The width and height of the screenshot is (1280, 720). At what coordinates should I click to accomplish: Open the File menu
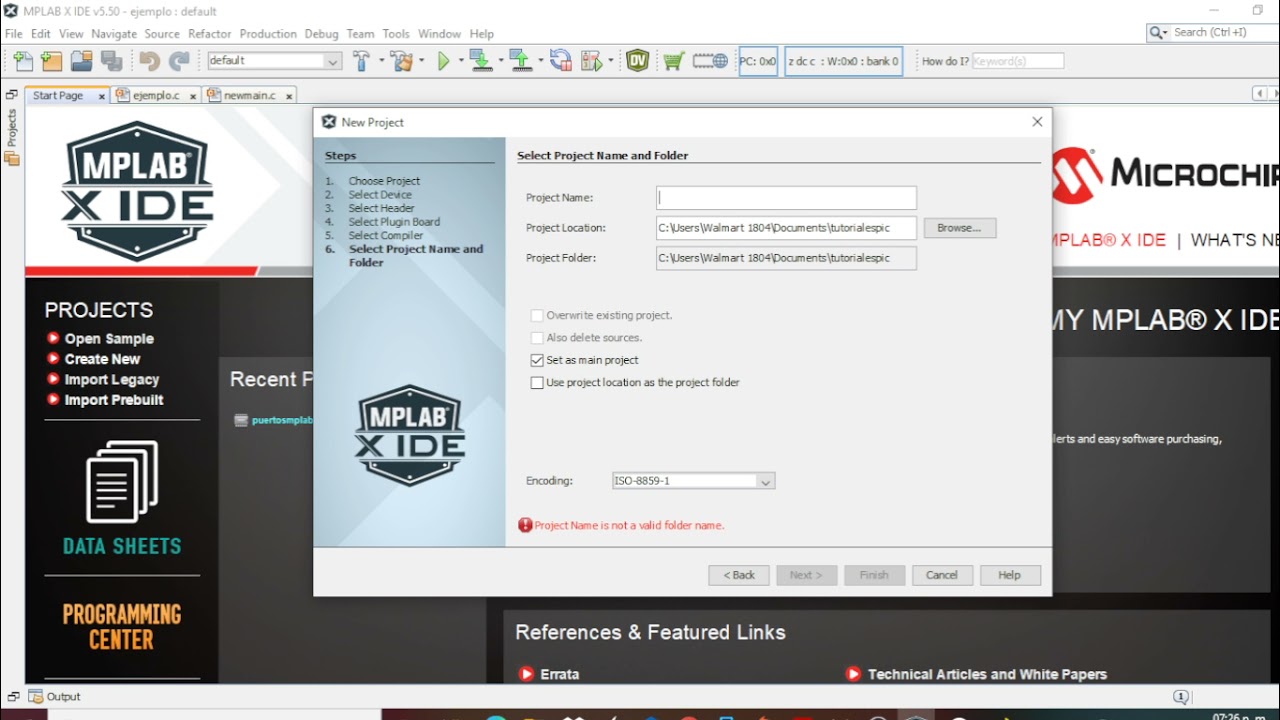click(x=13, y=34)
